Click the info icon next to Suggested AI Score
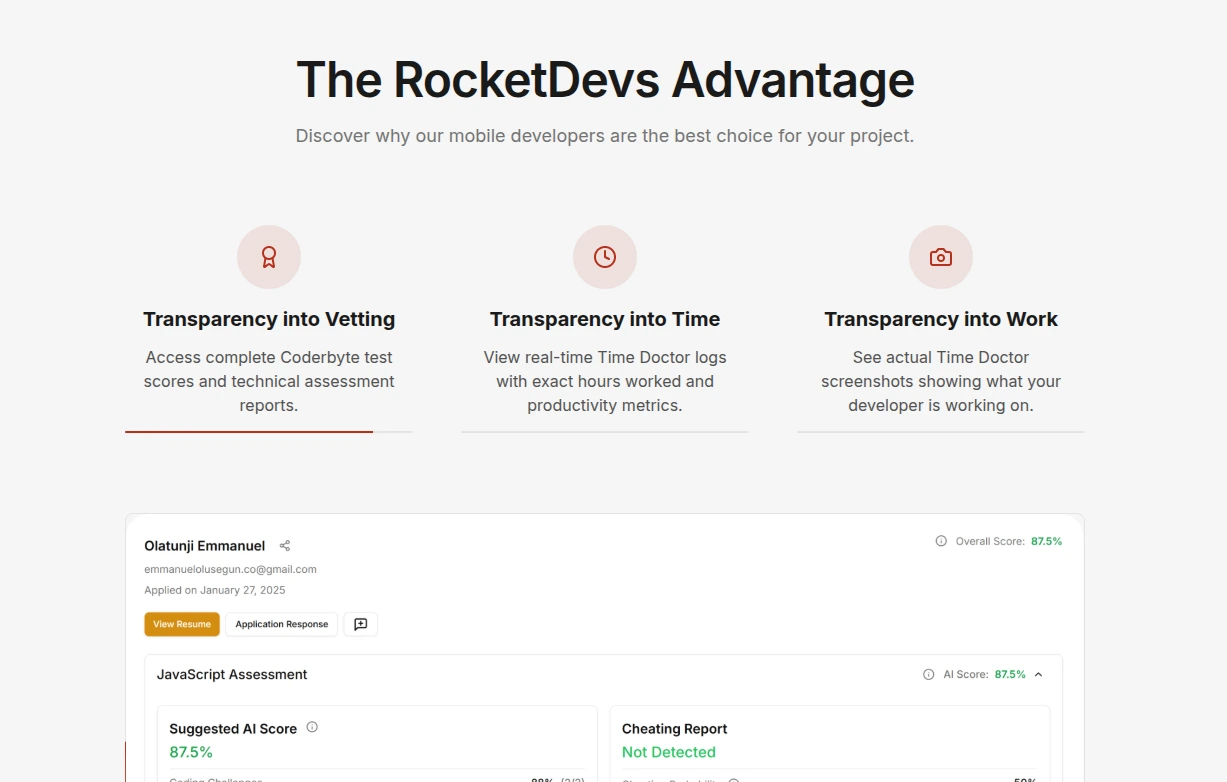 point(312,727)
